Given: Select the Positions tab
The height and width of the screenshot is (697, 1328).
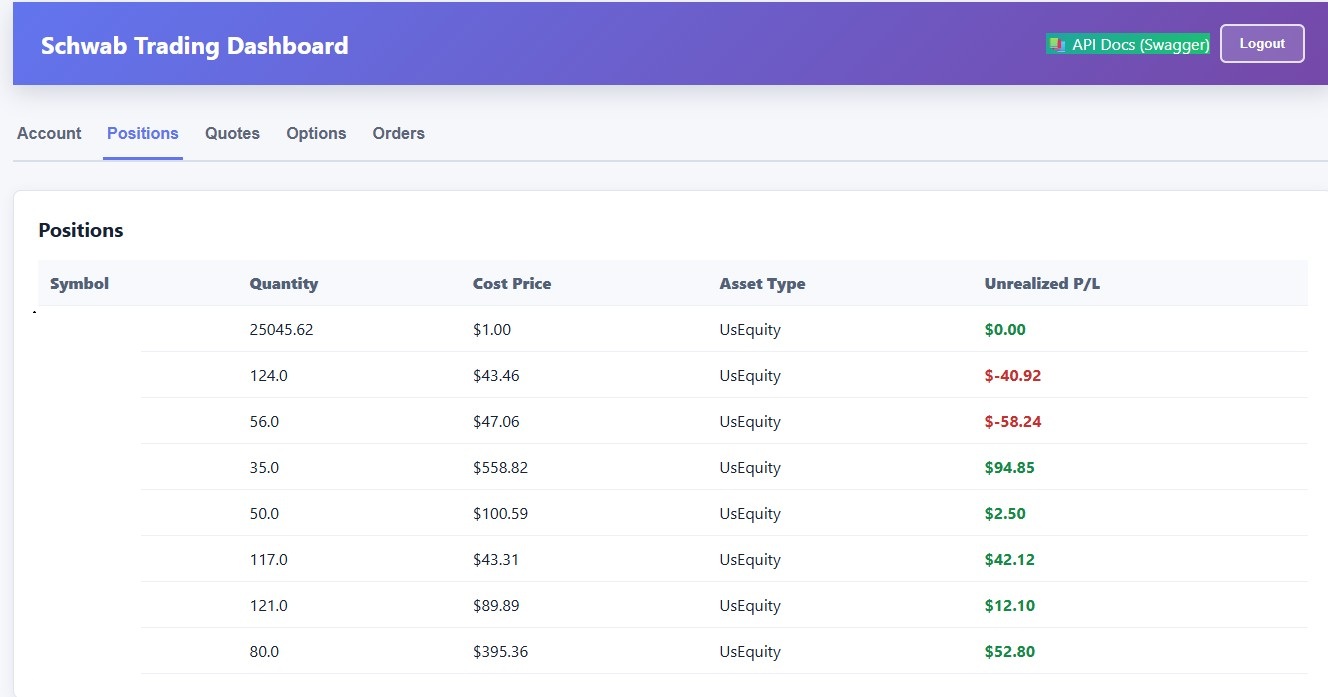Looking at the screenshot, I should (x=143, y=133).
